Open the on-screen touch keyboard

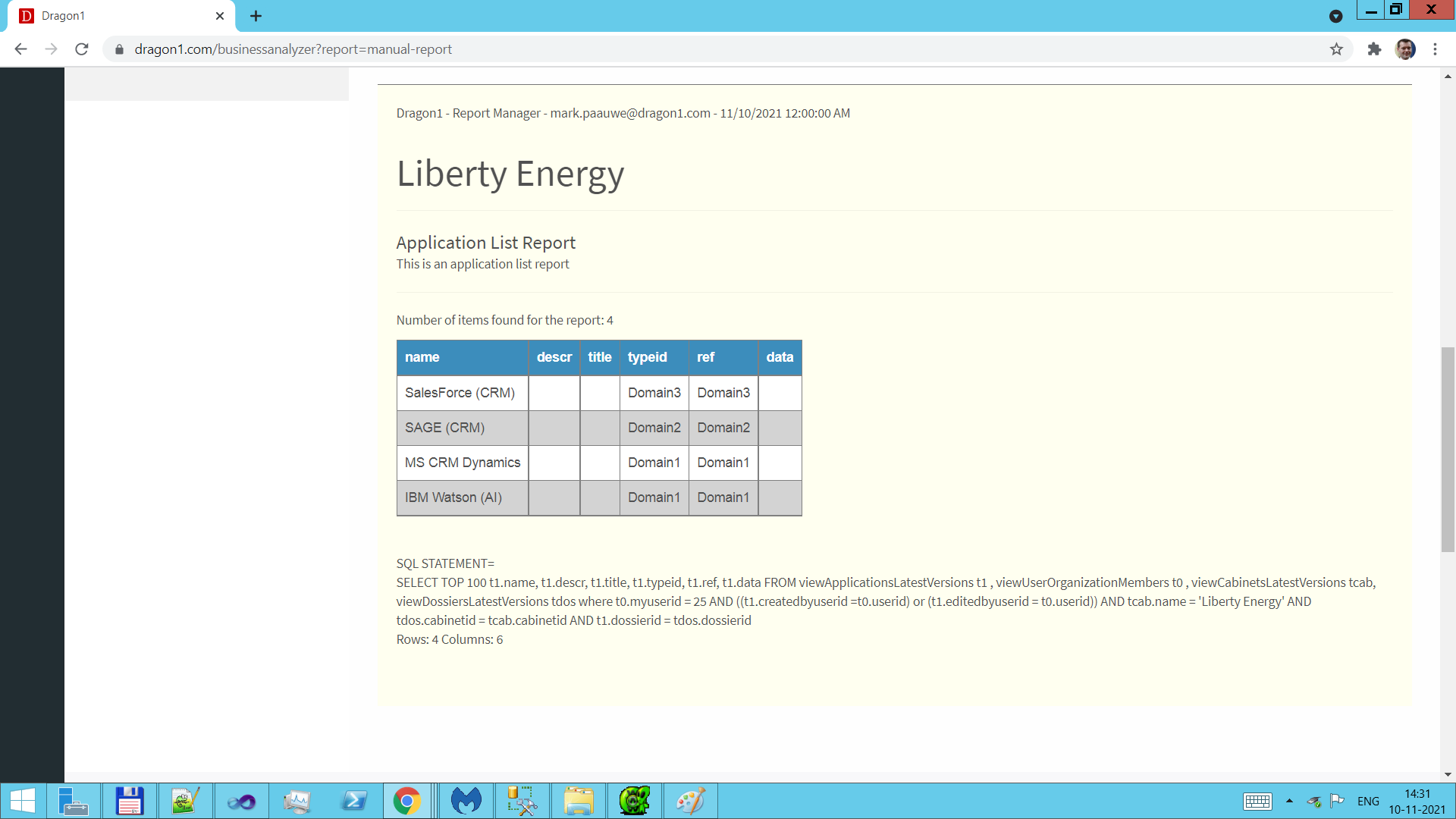(1257, 801)
